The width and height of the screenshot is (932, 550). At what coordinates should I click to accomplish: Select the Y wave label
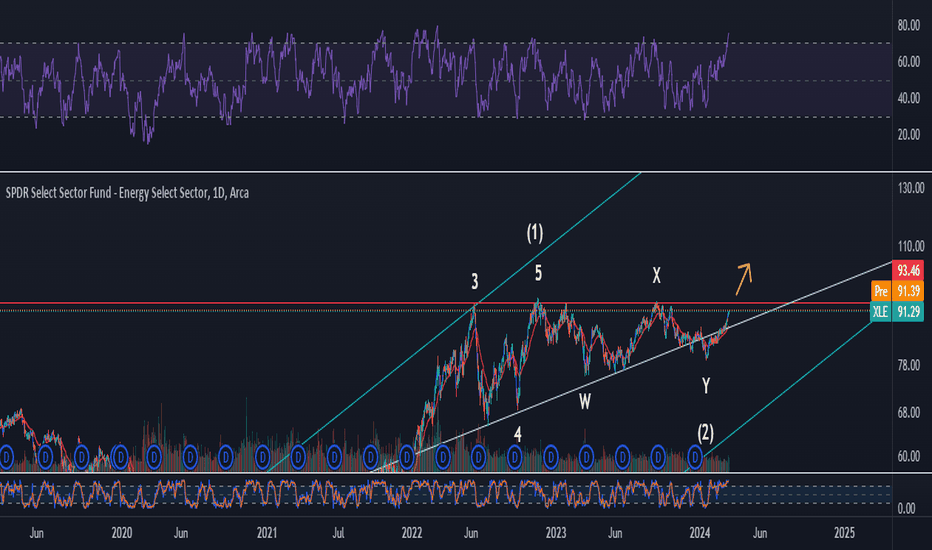point(706,386)
